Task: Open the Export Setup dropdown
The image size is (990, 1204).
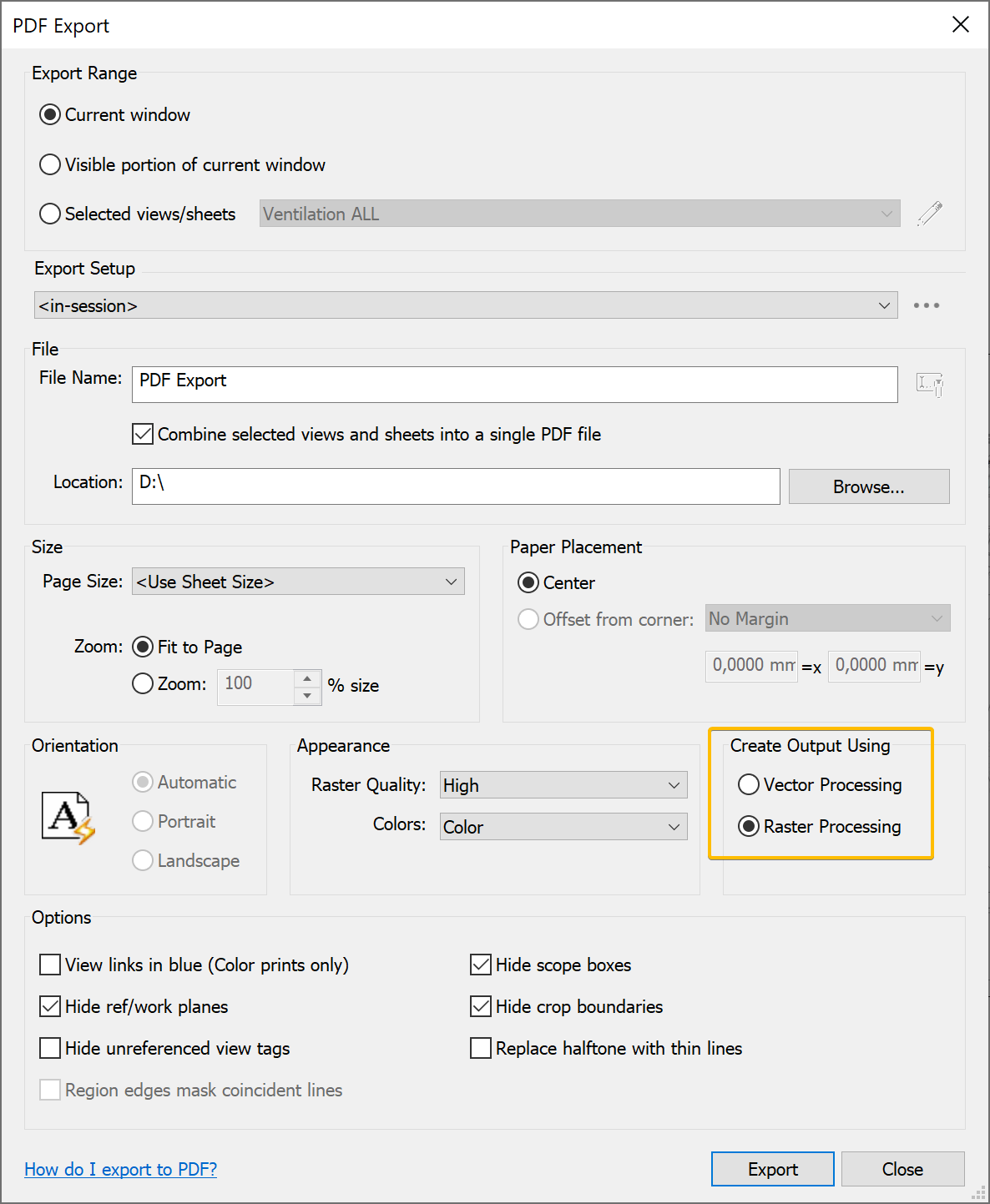Action: [465, 305]
